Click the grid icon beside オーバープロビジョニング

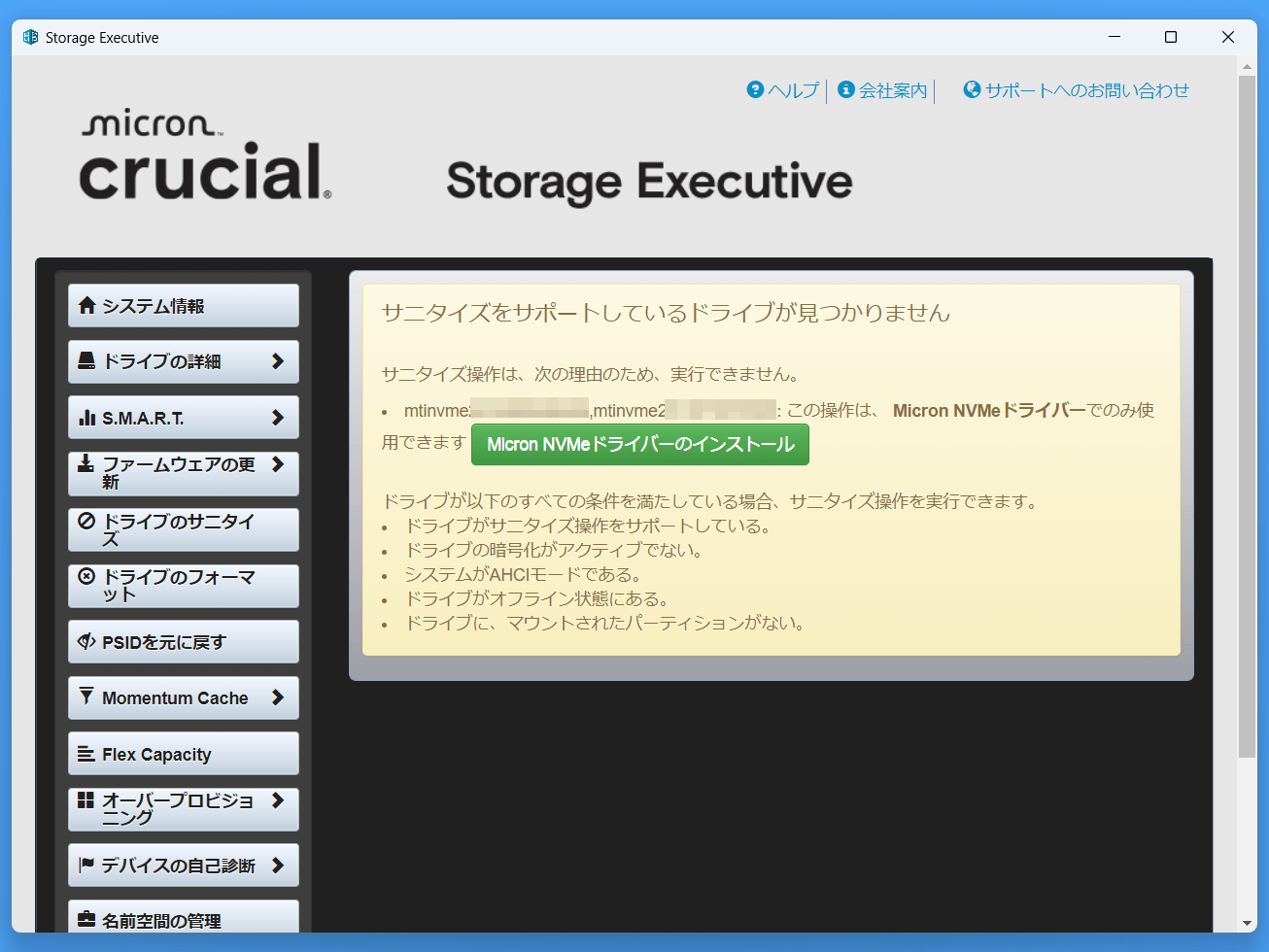tap(86, 800)
